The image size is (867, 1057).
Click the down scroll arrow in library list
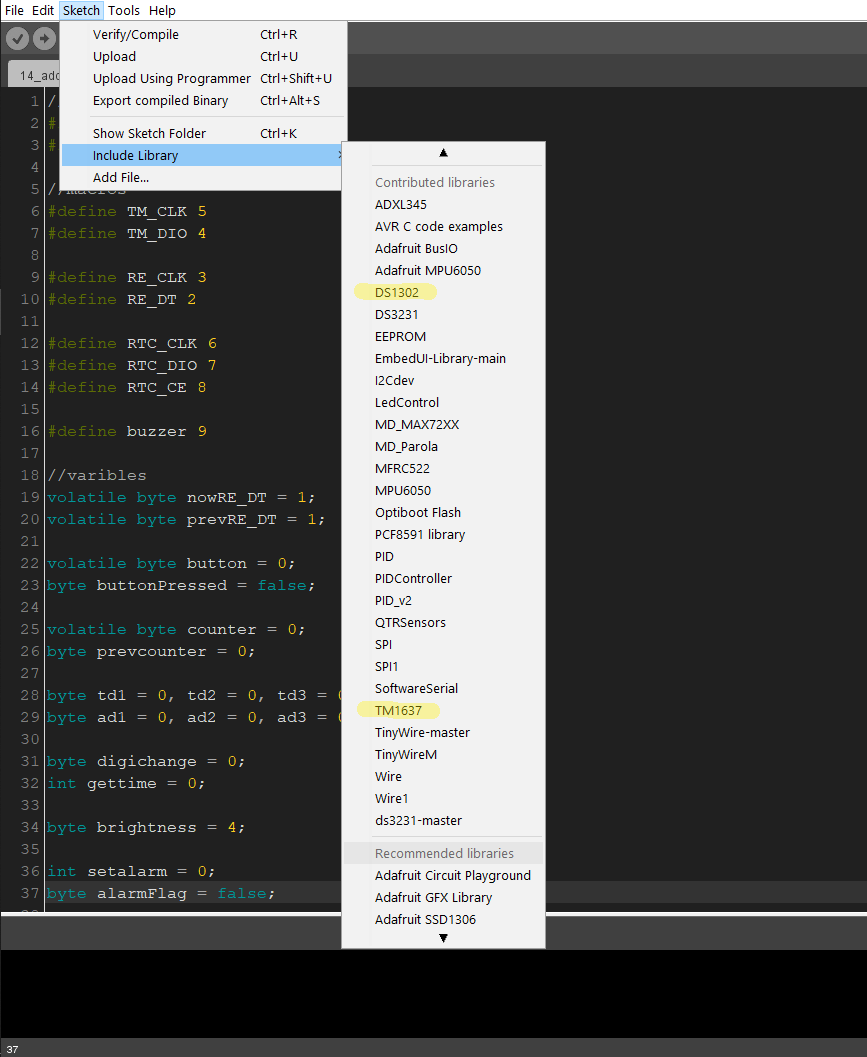click(443, 939)
